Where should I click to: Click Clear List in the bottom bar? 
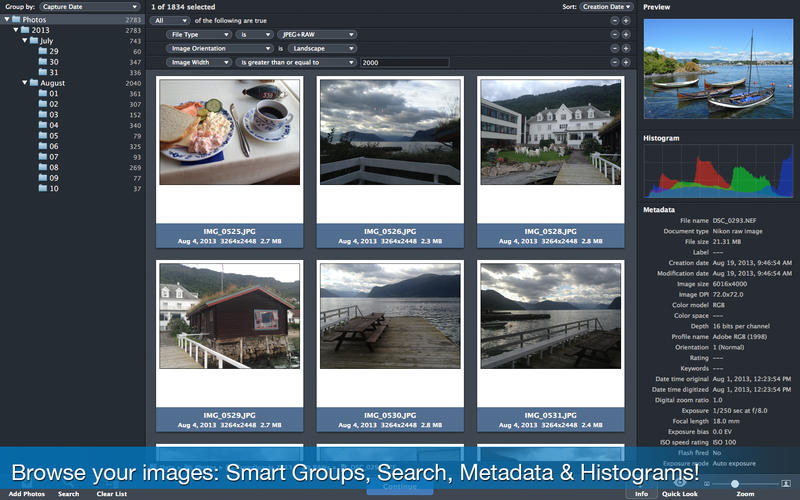pyautogui.click(x=111, y=494)
